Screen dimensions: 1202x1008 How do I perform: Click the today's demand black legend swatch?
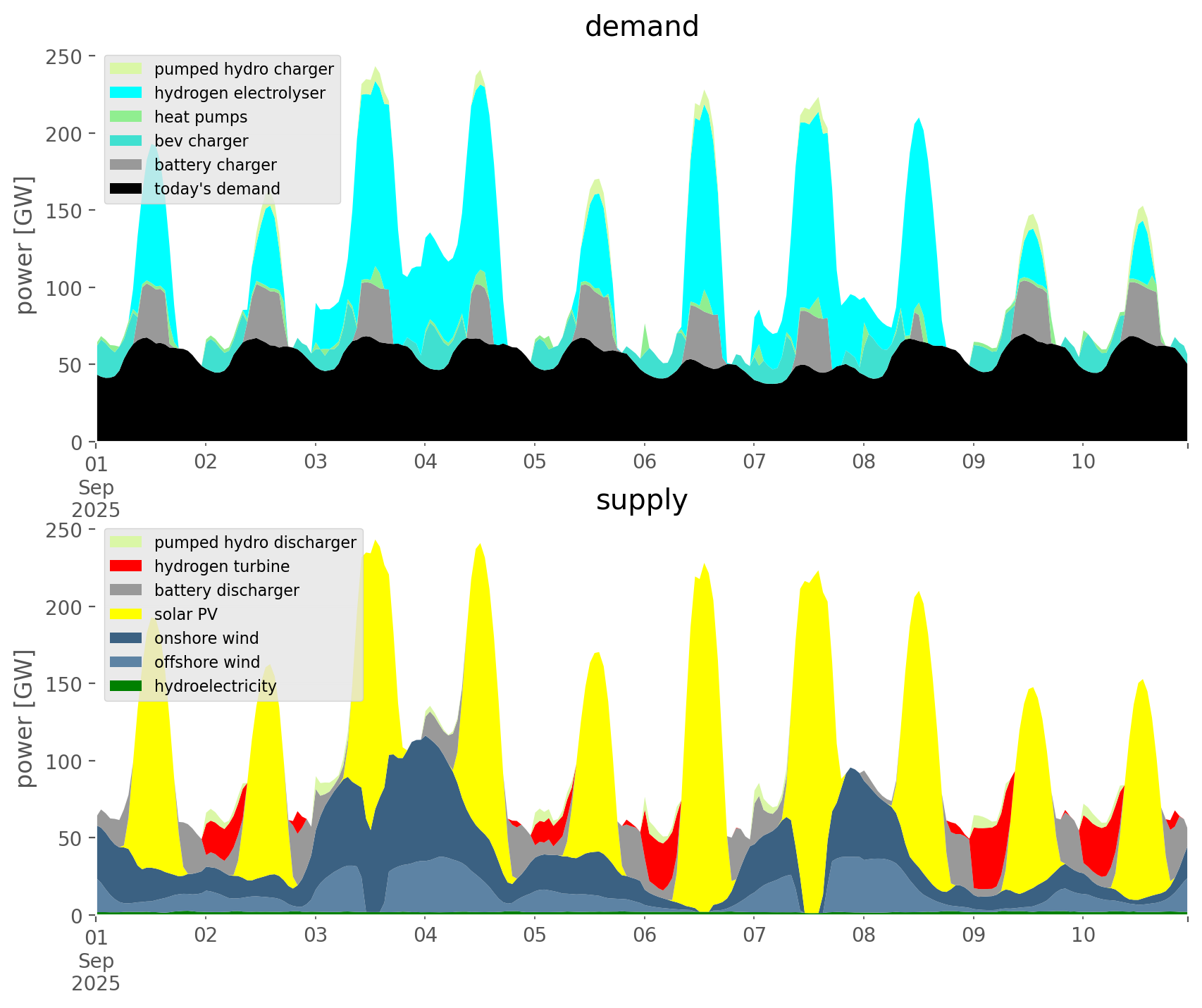126,189
